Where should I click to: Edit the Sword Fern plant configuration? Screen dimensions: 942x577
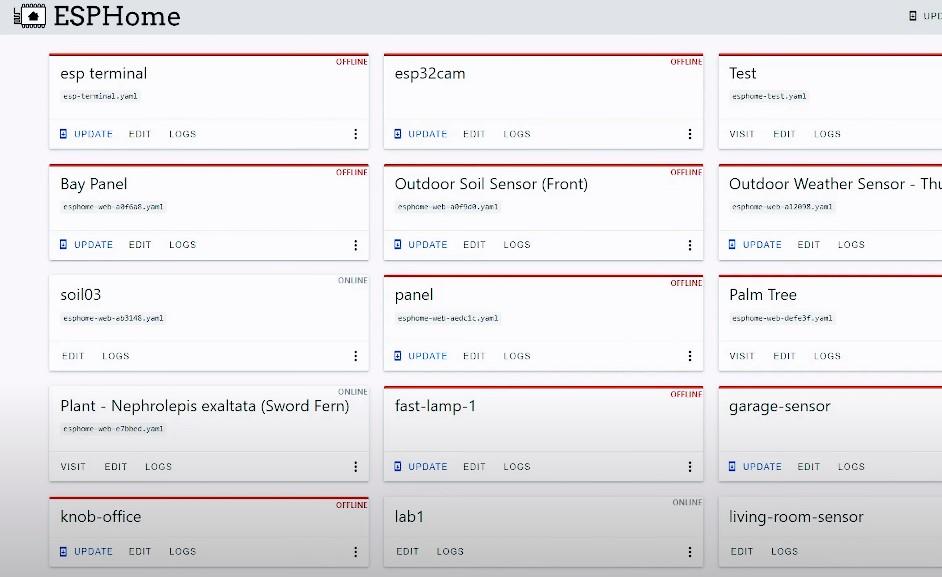(115, 466)
